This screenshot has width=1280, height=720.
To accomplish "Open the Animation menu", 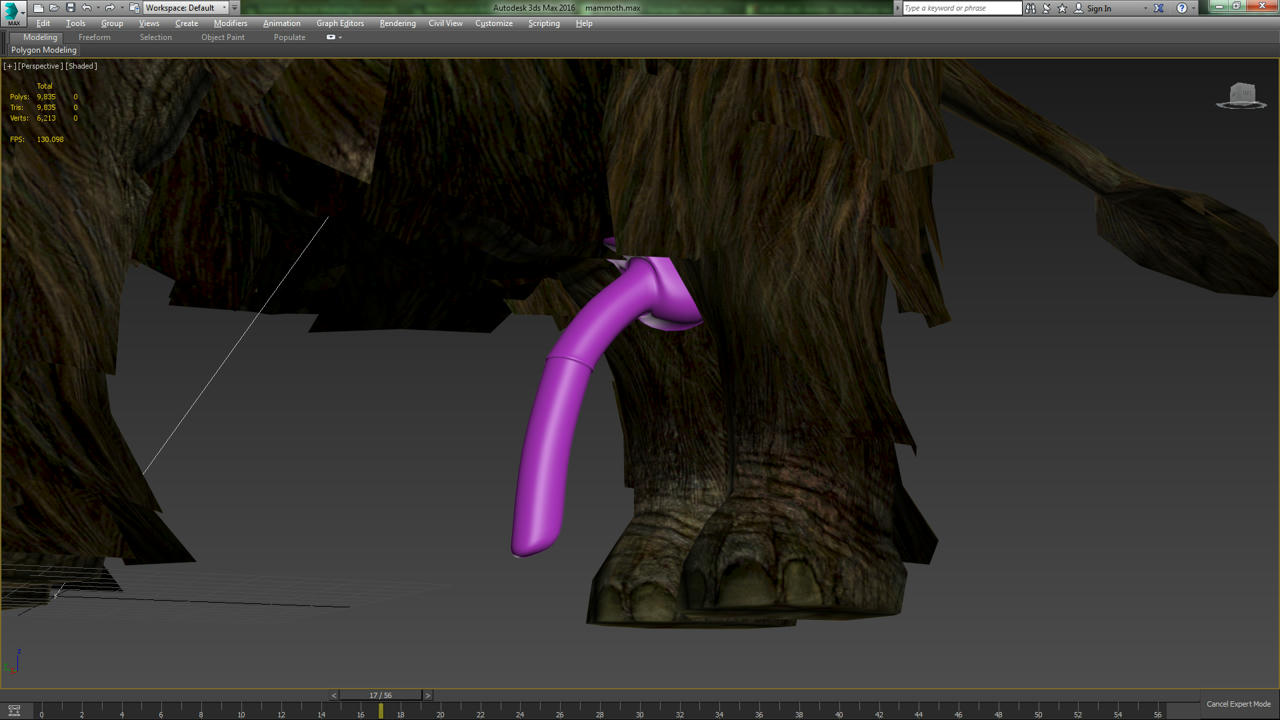I will (x=282, y=23).
